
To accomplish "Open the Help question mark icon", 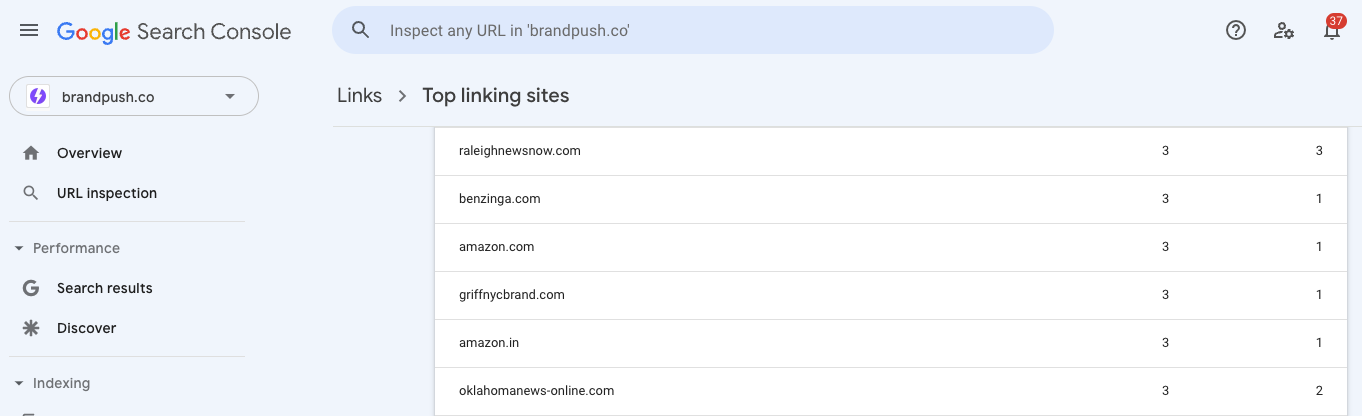I will 1236,31.
